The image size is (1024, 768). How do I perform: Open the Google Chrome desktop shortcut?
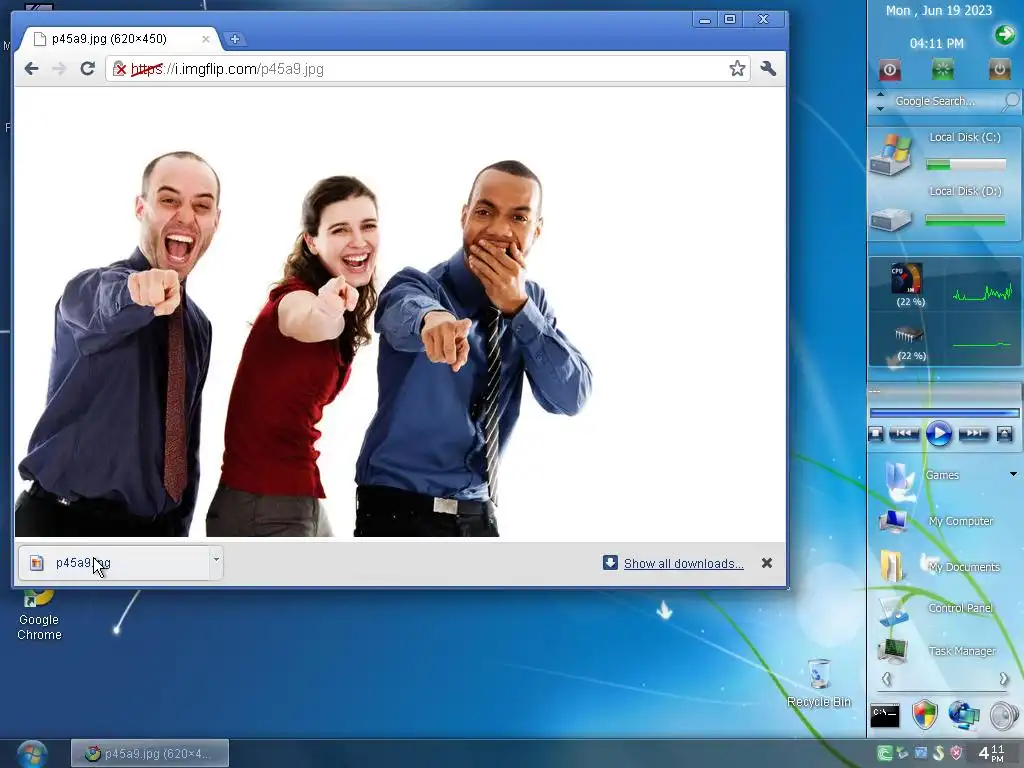[39, 614]
